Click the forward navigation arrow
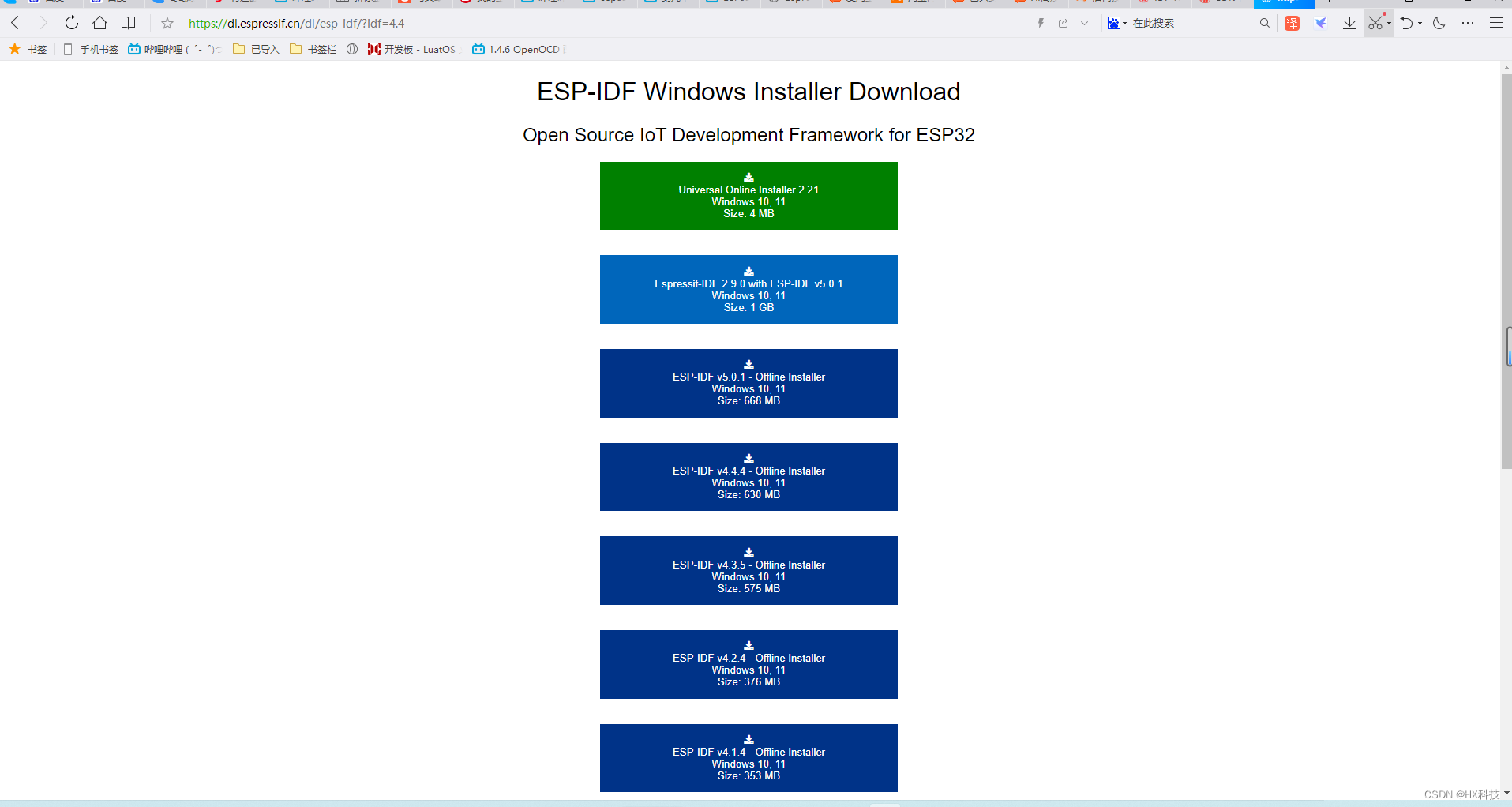 click(43, 23)
